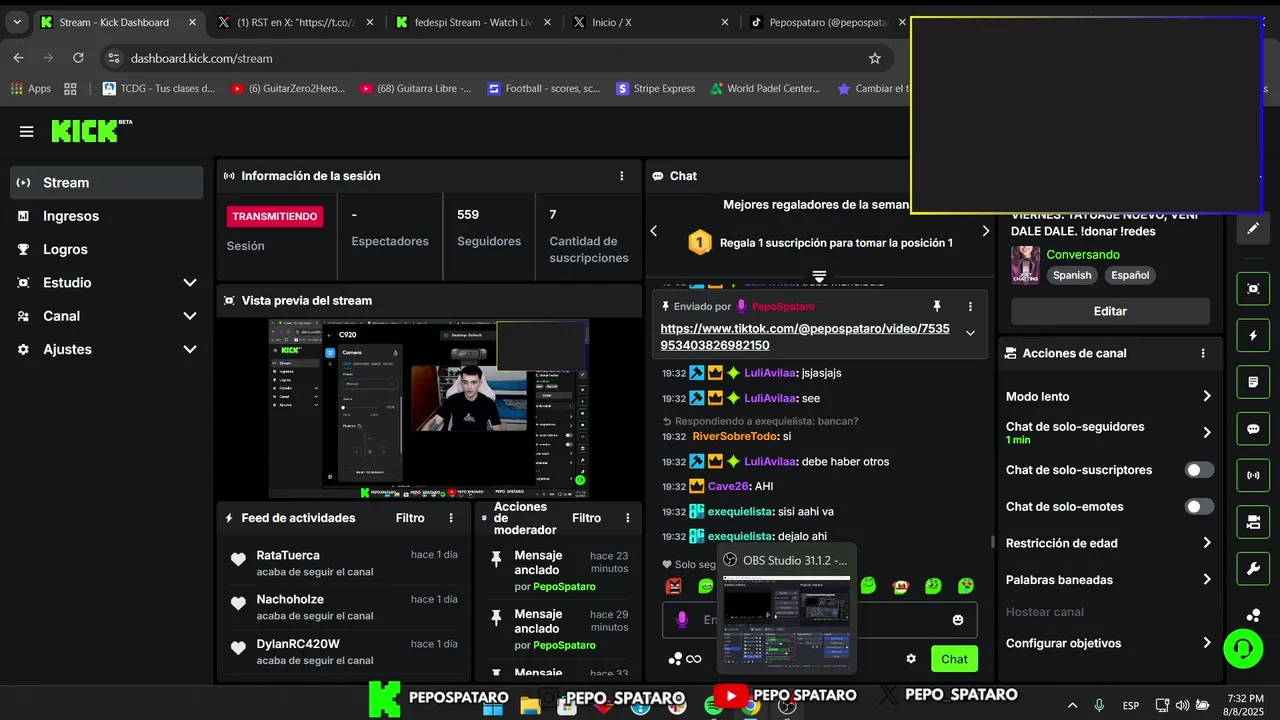Select the angry red emote
The width and height of the screenshot is (1280, 720).
[674, 586]
